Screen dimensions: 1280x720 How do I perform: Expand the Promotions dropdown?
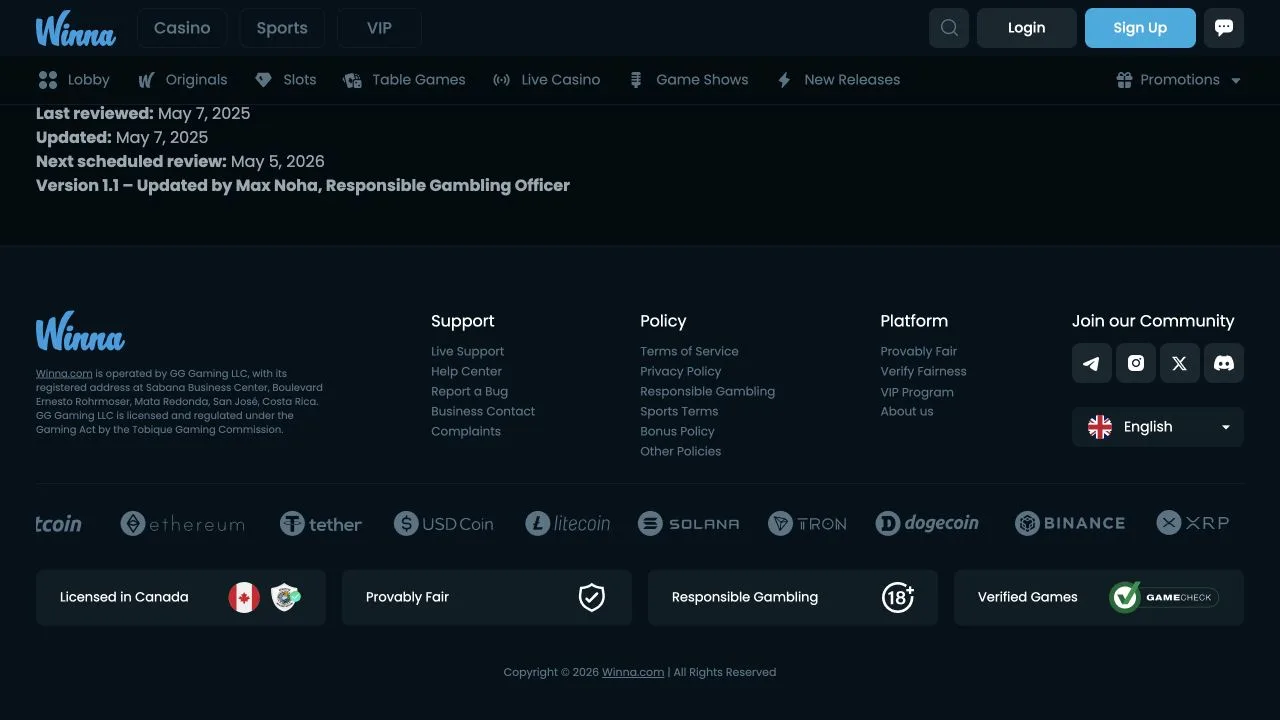click(1179, 80)
